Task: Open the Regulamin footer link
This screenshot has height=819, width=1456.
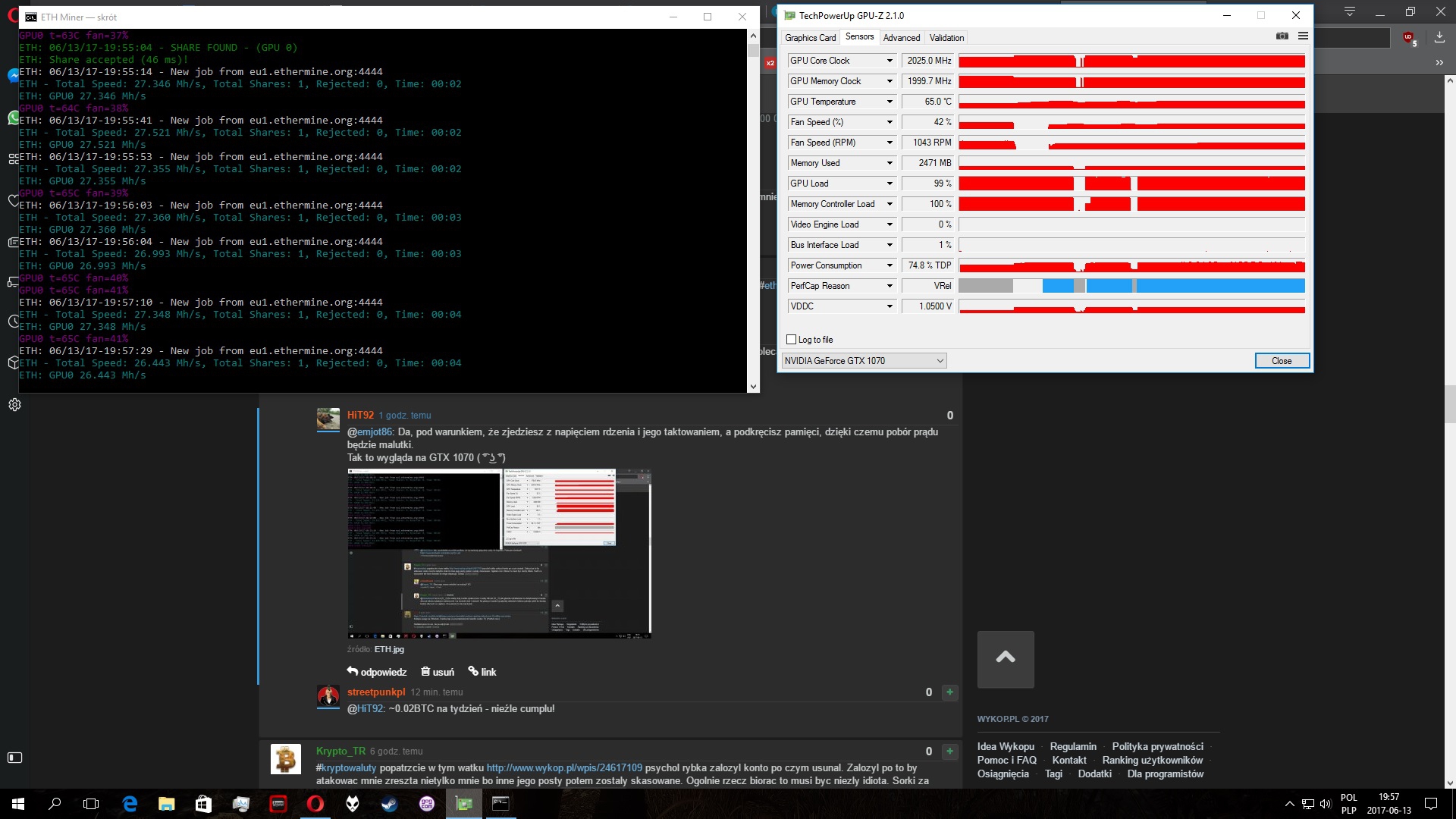Action: (1073, 746)
